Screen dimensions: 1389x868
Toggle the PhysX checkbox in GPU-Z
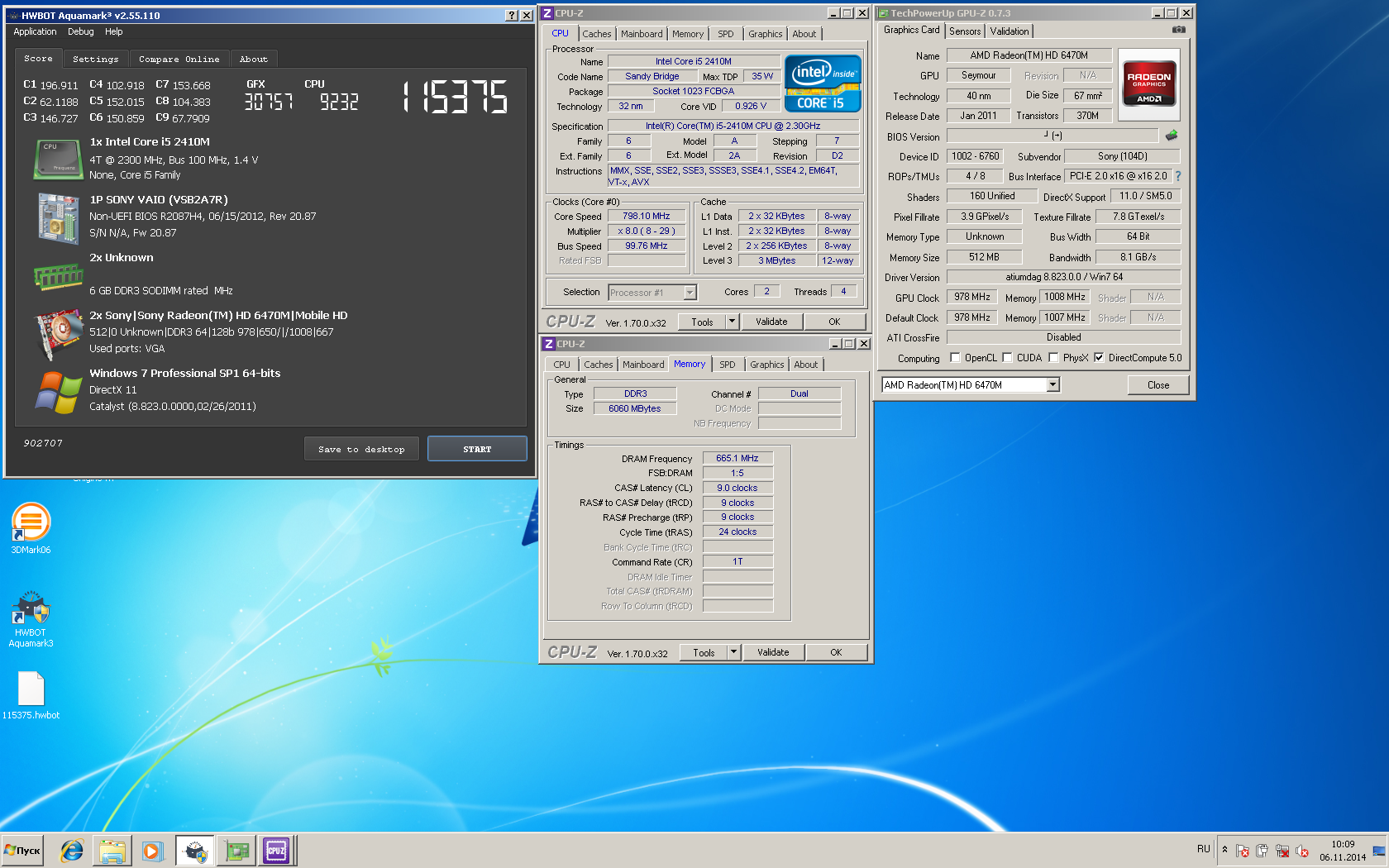[x=1053, y=358]
